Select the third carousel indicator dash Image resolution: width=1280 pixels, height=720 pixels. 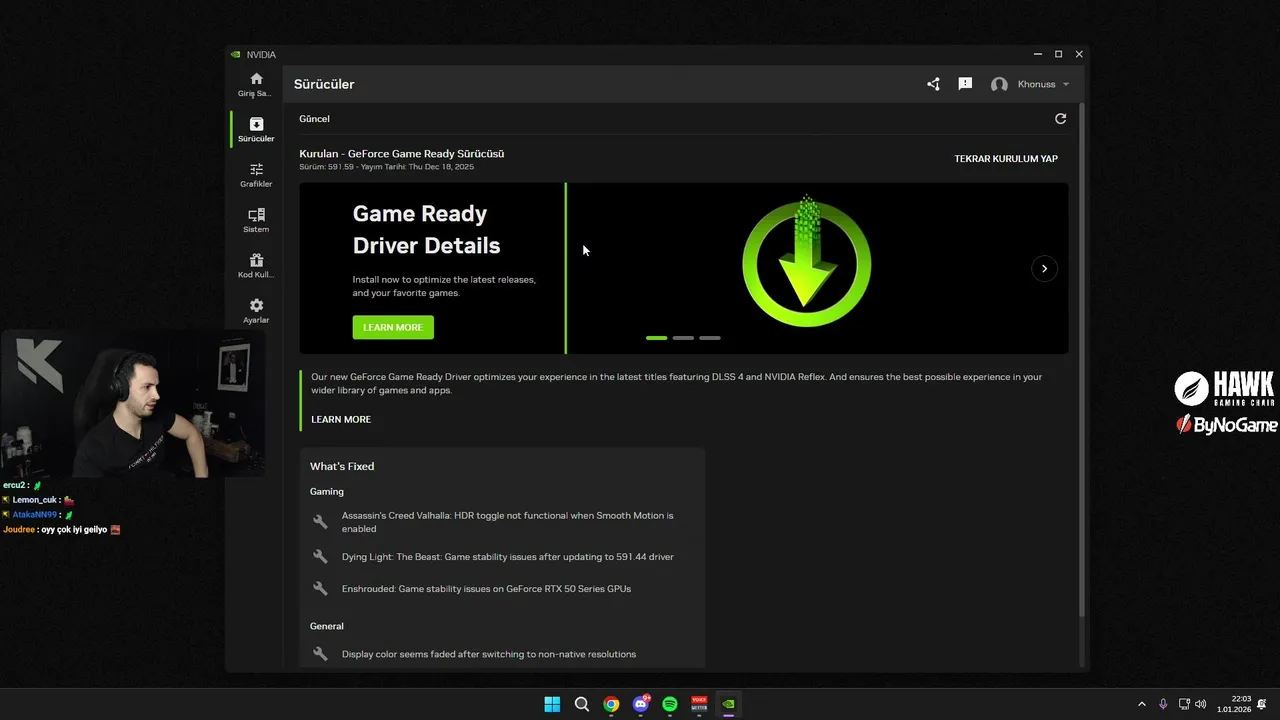[x=710, y=338]
